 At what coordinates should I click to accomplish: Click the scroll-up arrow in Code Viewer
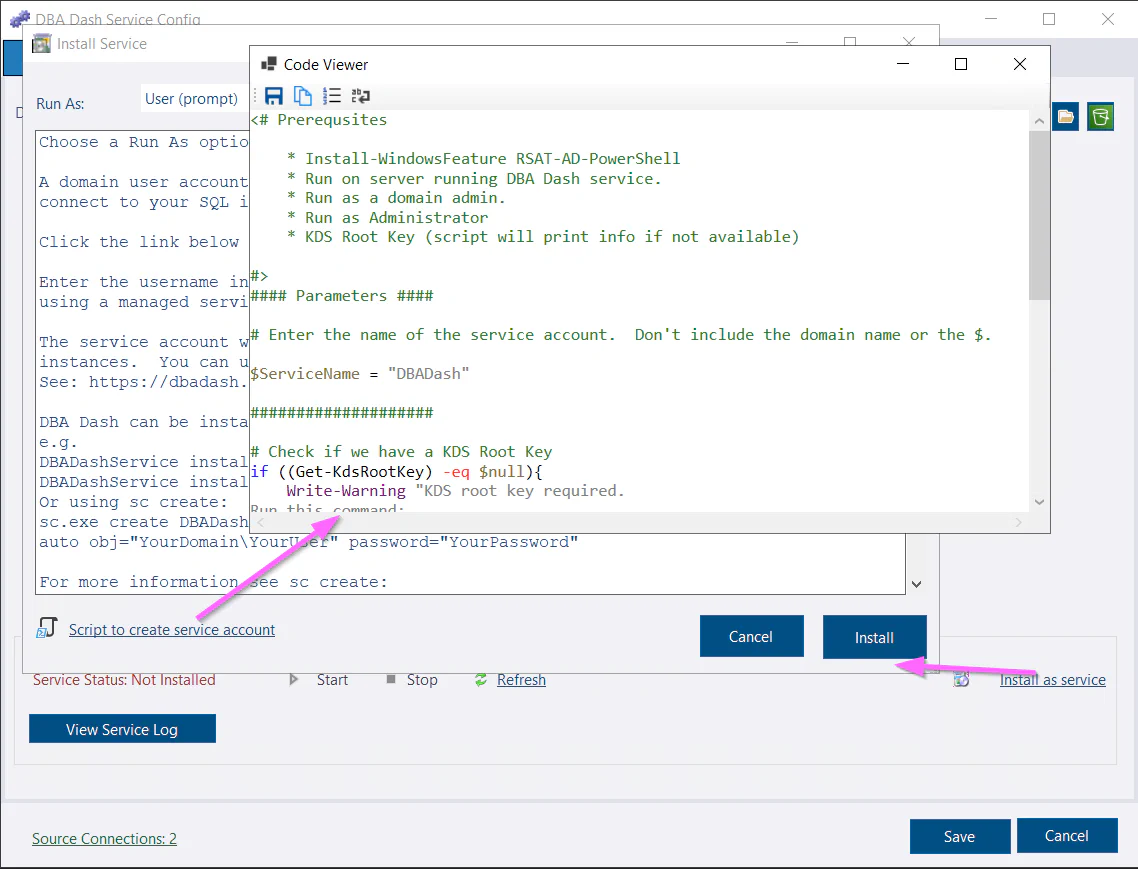click(1039, 121)
